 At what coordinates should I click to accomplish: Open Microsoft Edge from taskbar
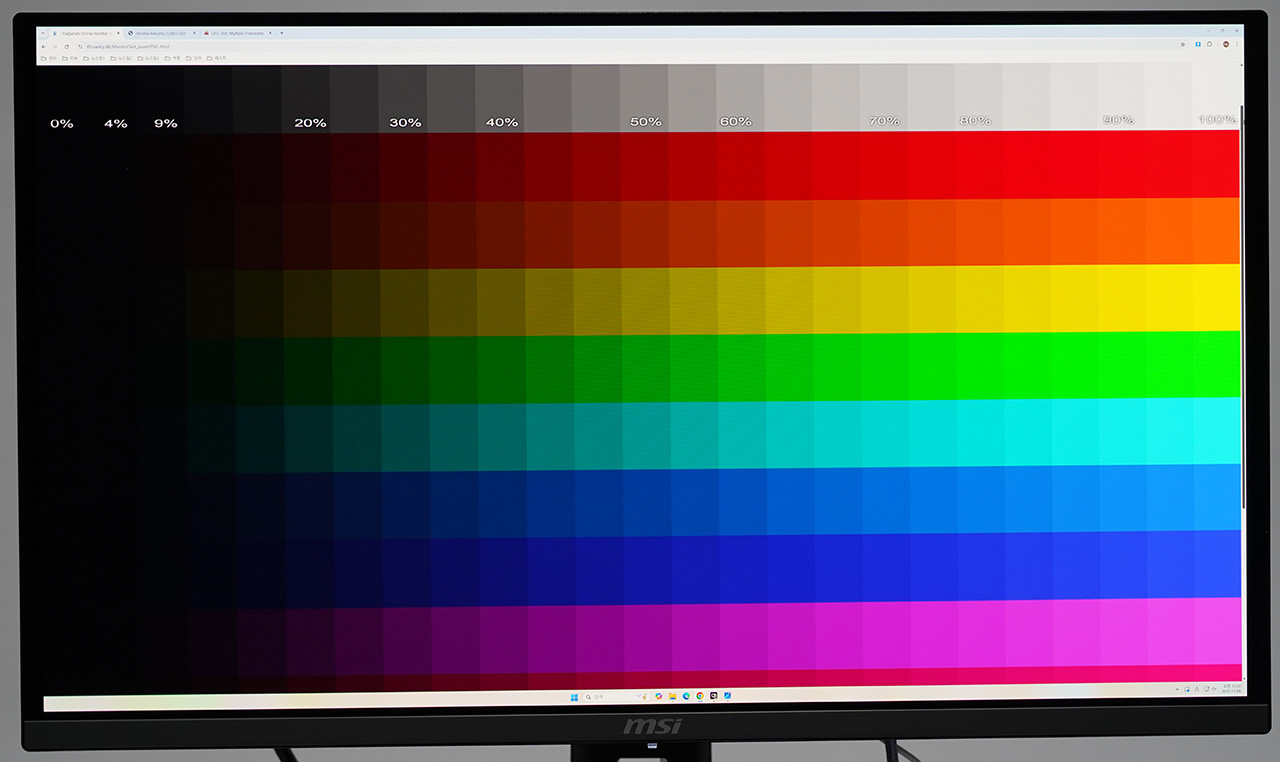686,696
